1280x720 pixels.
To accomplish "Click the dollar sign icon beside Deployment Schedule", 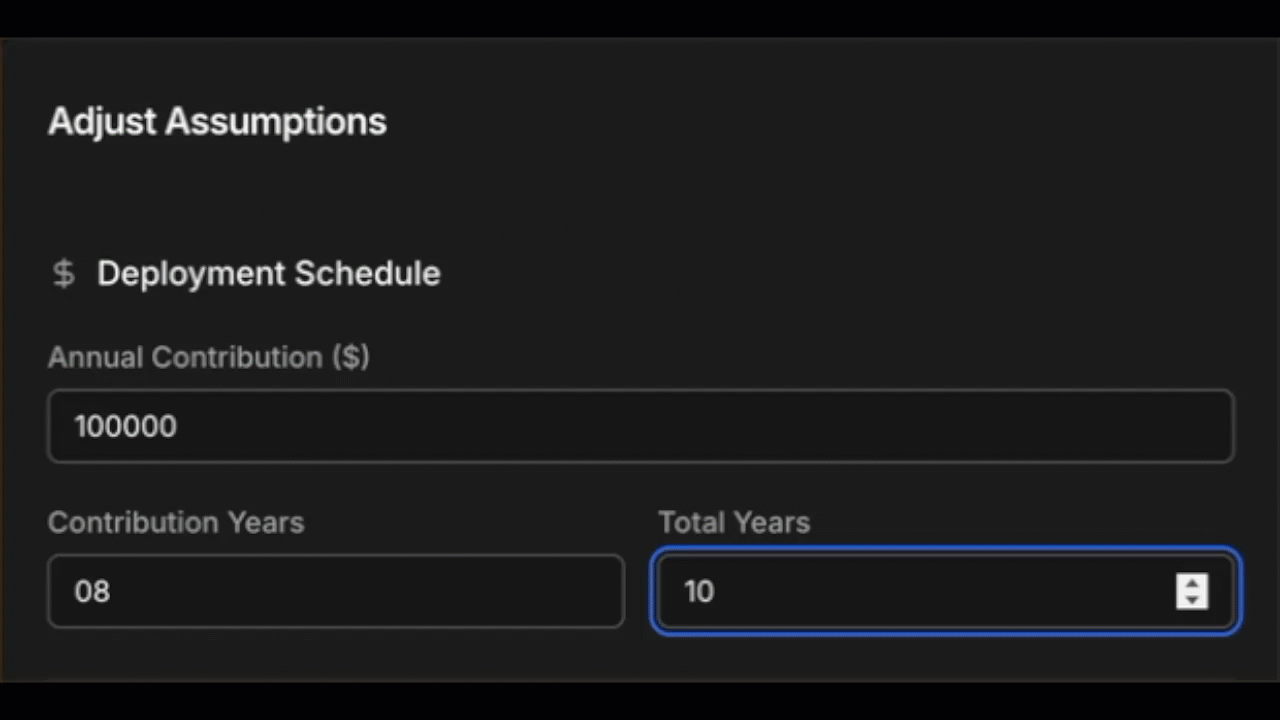I will [64, 273].
